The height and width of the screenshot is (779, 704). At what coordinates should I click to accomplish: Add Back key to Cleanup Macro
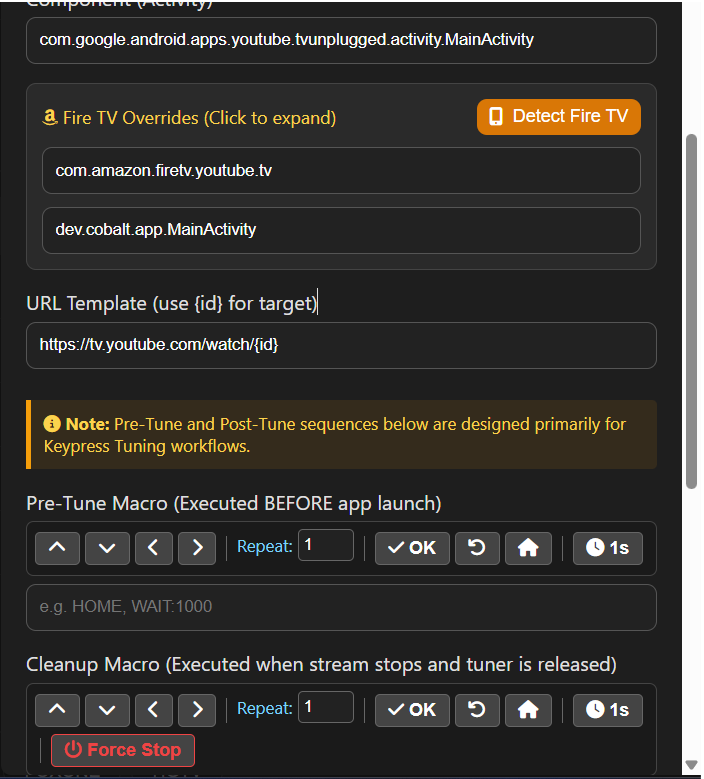[477, 710]
